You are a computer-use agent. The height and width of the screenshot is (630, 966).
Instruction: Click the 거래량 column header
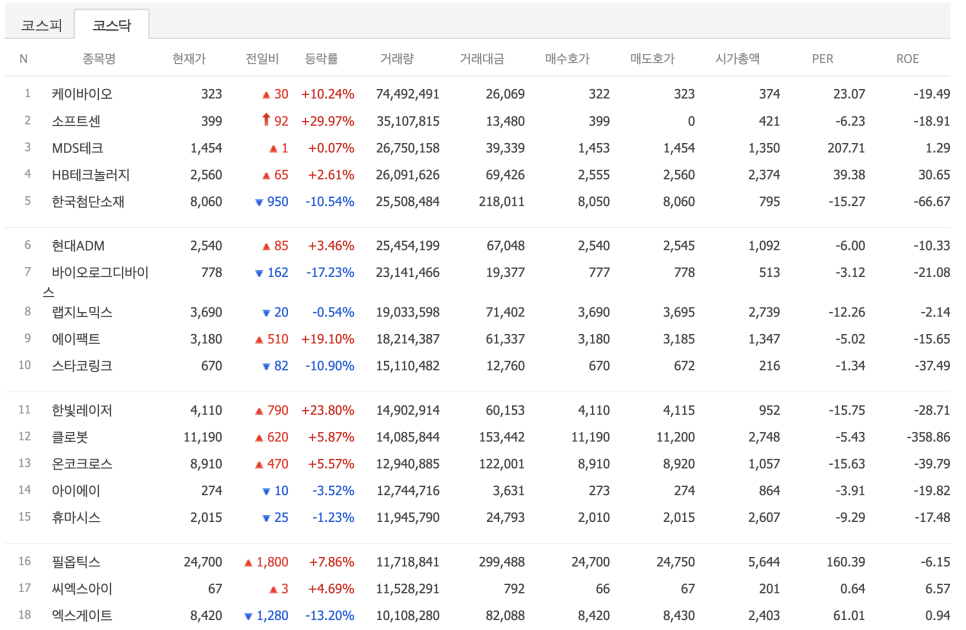(x=397, y=59)
